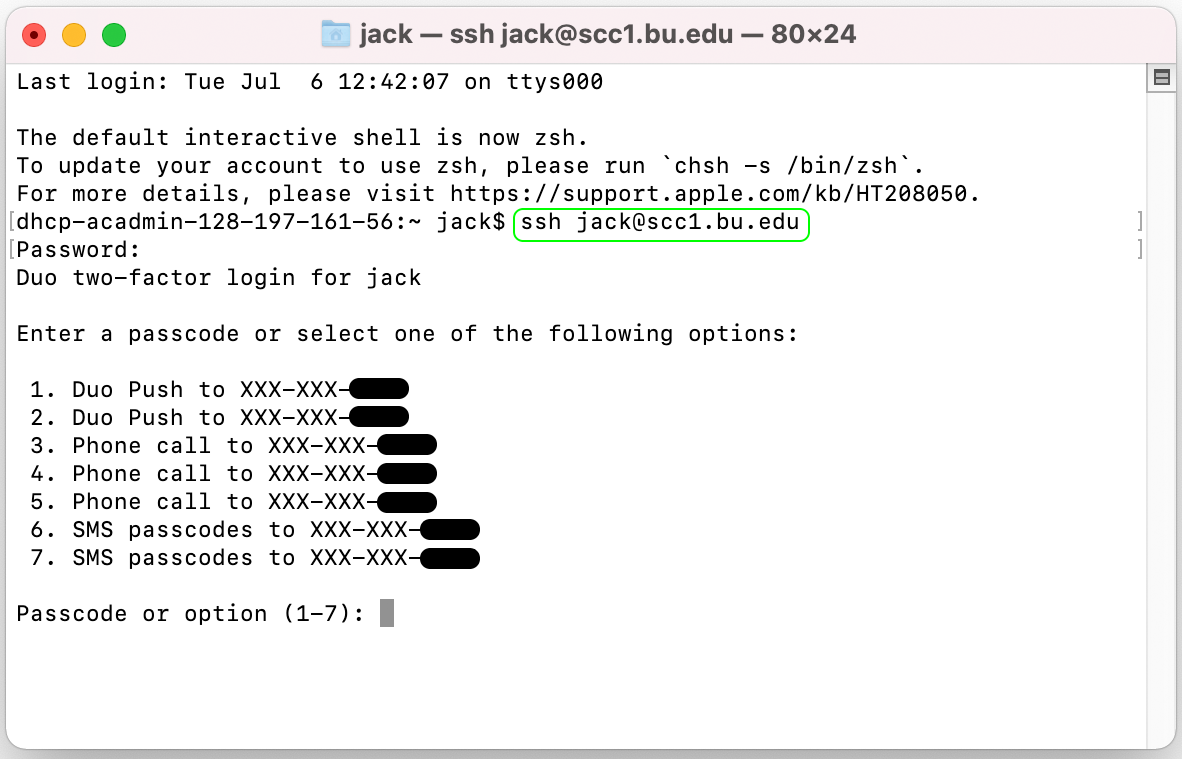Click the blinking cursor after 'Passcode or option (1-7):'

pos(387,613)
